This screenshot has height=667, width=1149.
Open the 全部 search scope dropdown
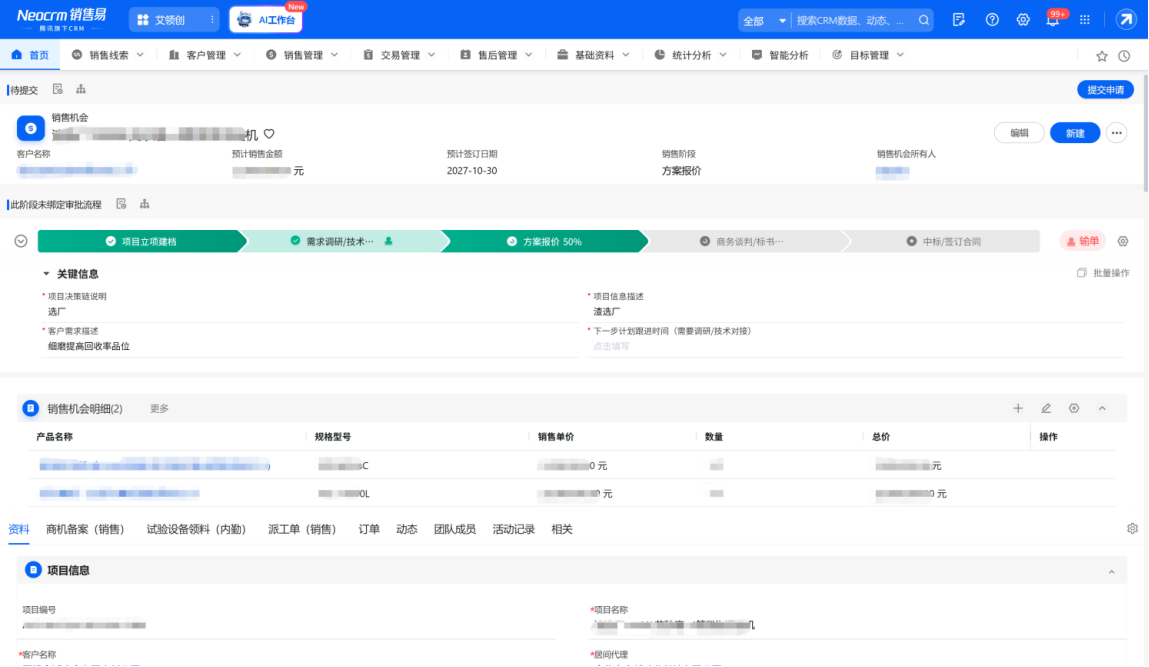point(764,21)
